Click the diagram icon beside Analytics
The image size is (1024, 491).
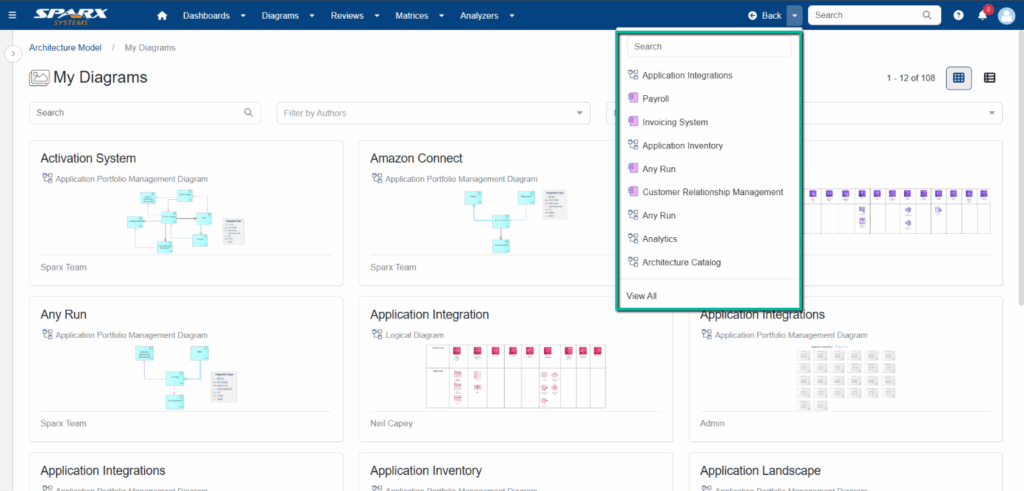pos(632,238)
